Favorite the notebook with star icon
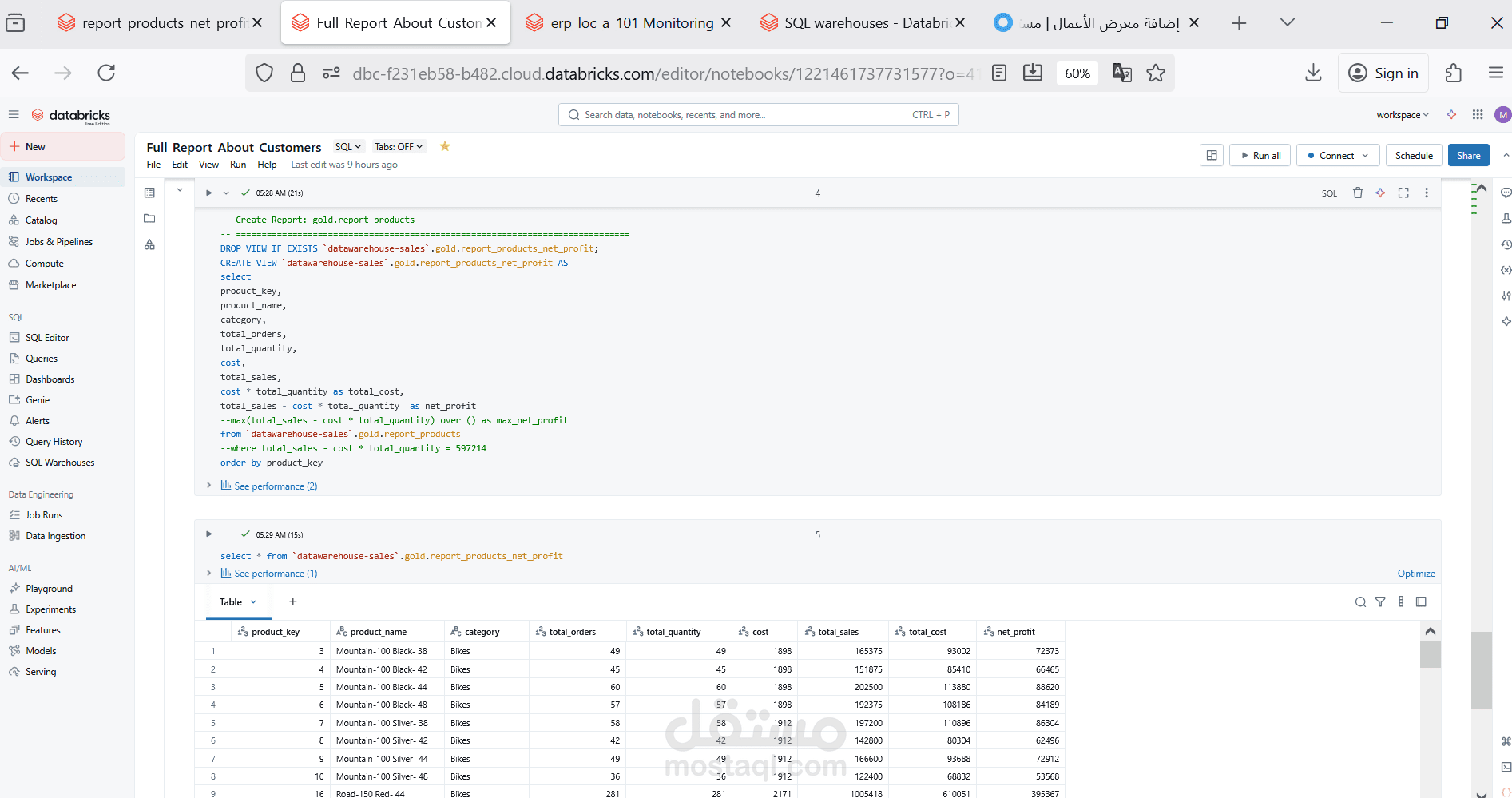 (445, 146)
